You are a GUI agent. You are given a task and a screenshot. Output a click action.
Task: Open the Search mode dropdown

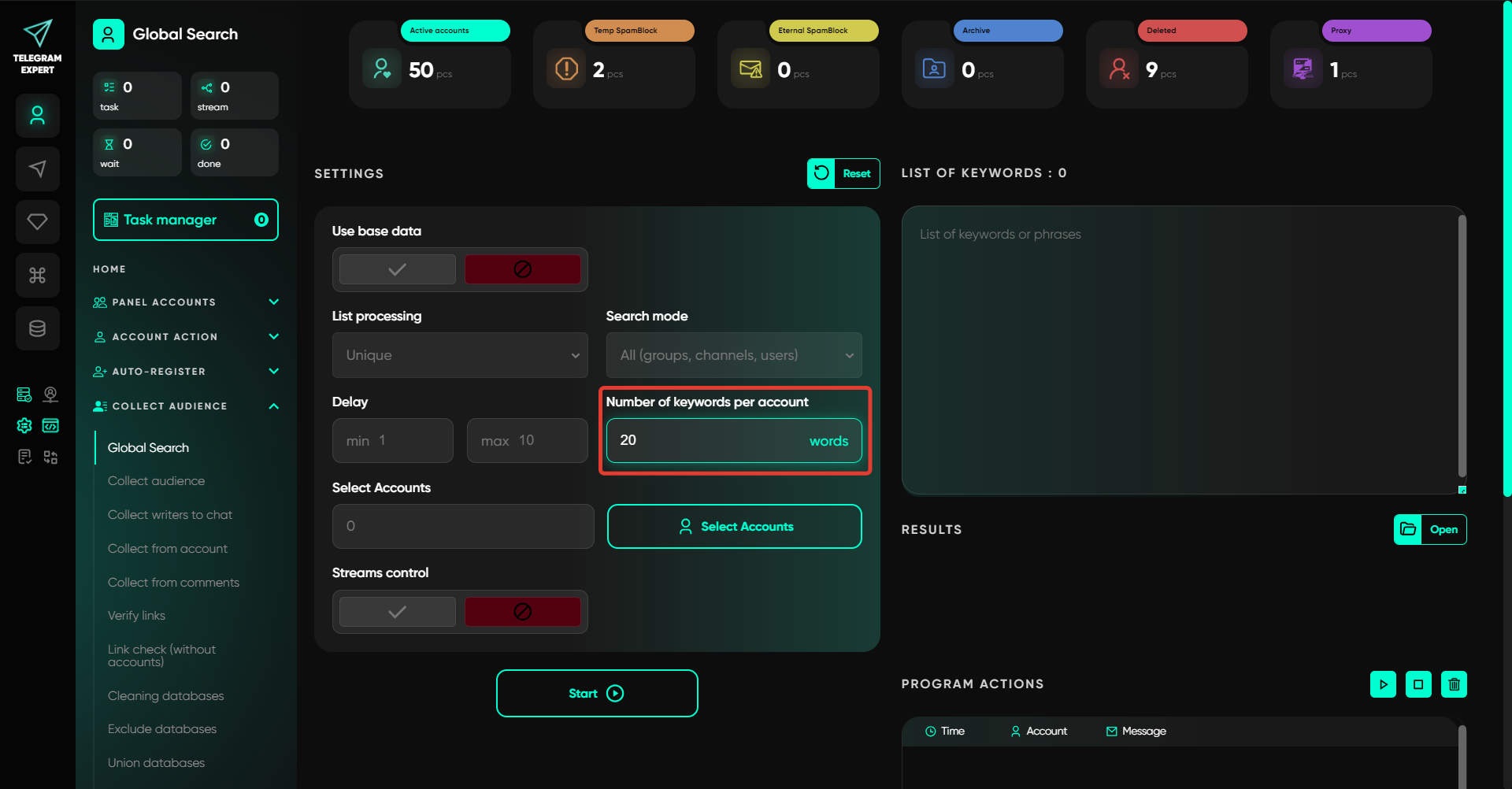coord(733,355)
